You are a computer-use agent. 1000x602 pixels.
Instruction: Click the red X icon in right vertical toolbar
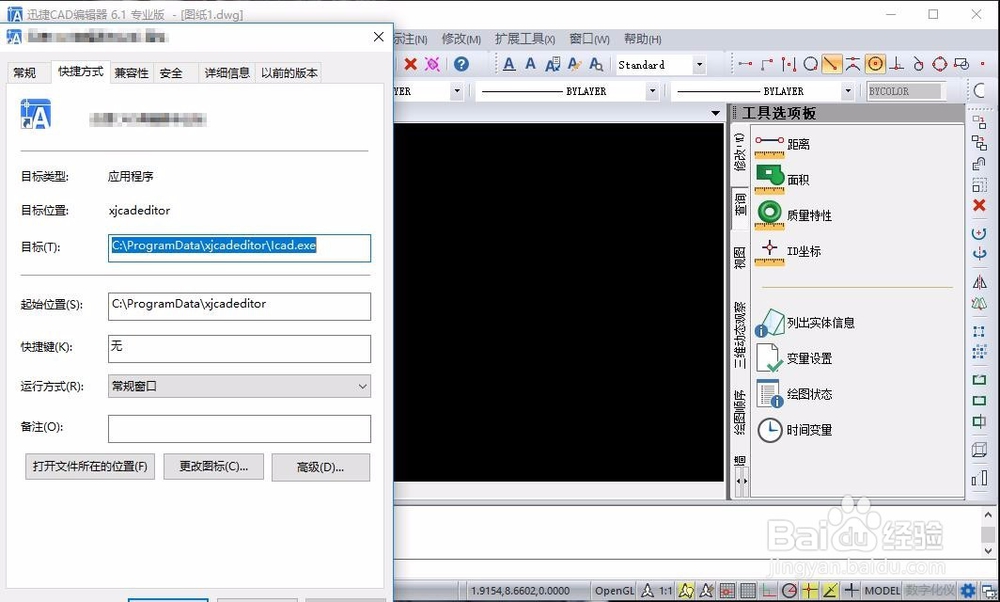979,205
